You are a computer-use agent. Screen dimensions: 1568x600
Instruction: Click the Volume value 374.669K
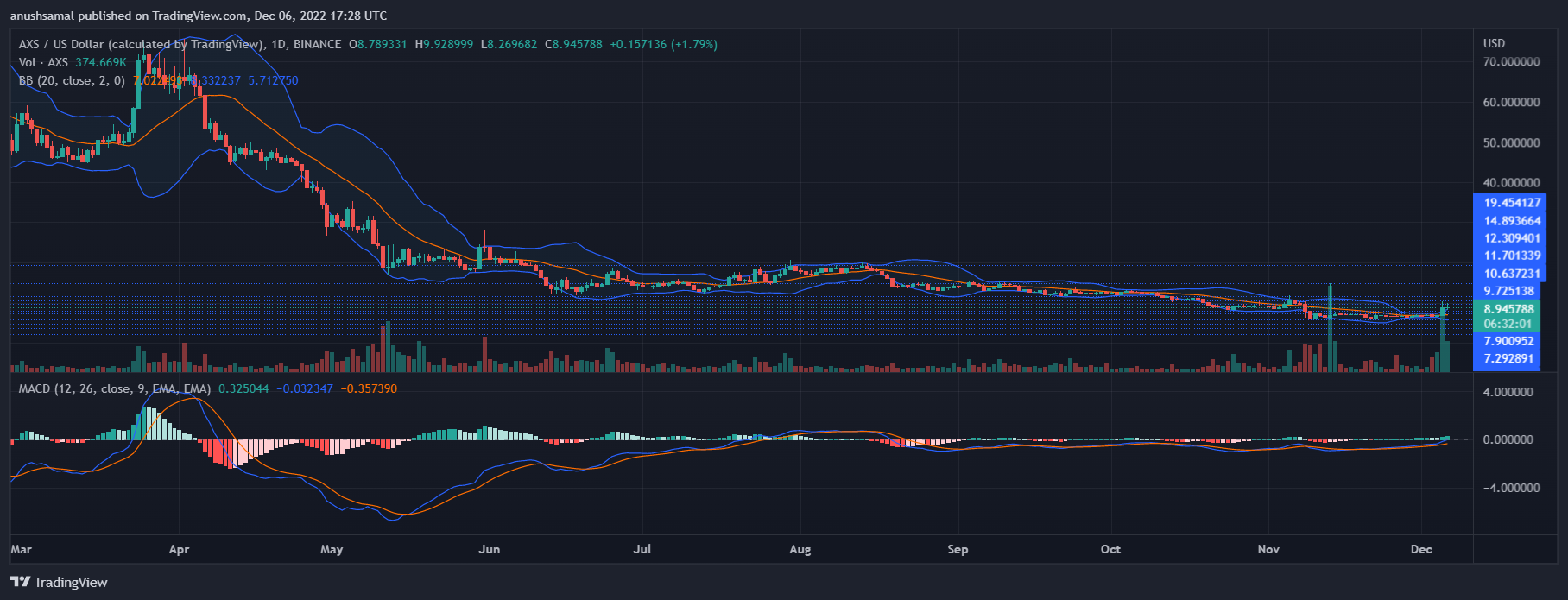[100, 62]
